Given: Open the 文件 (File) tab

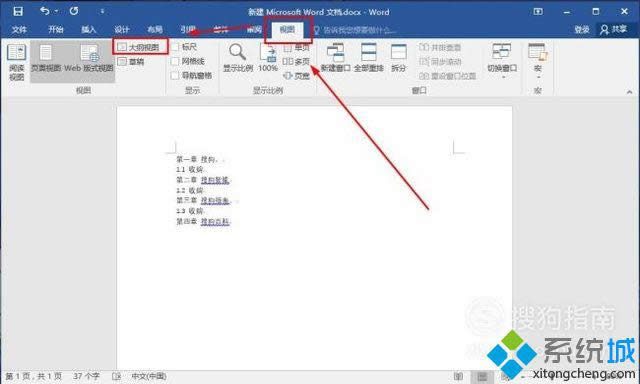Looking at the screenshot, I should pos(19,29).
